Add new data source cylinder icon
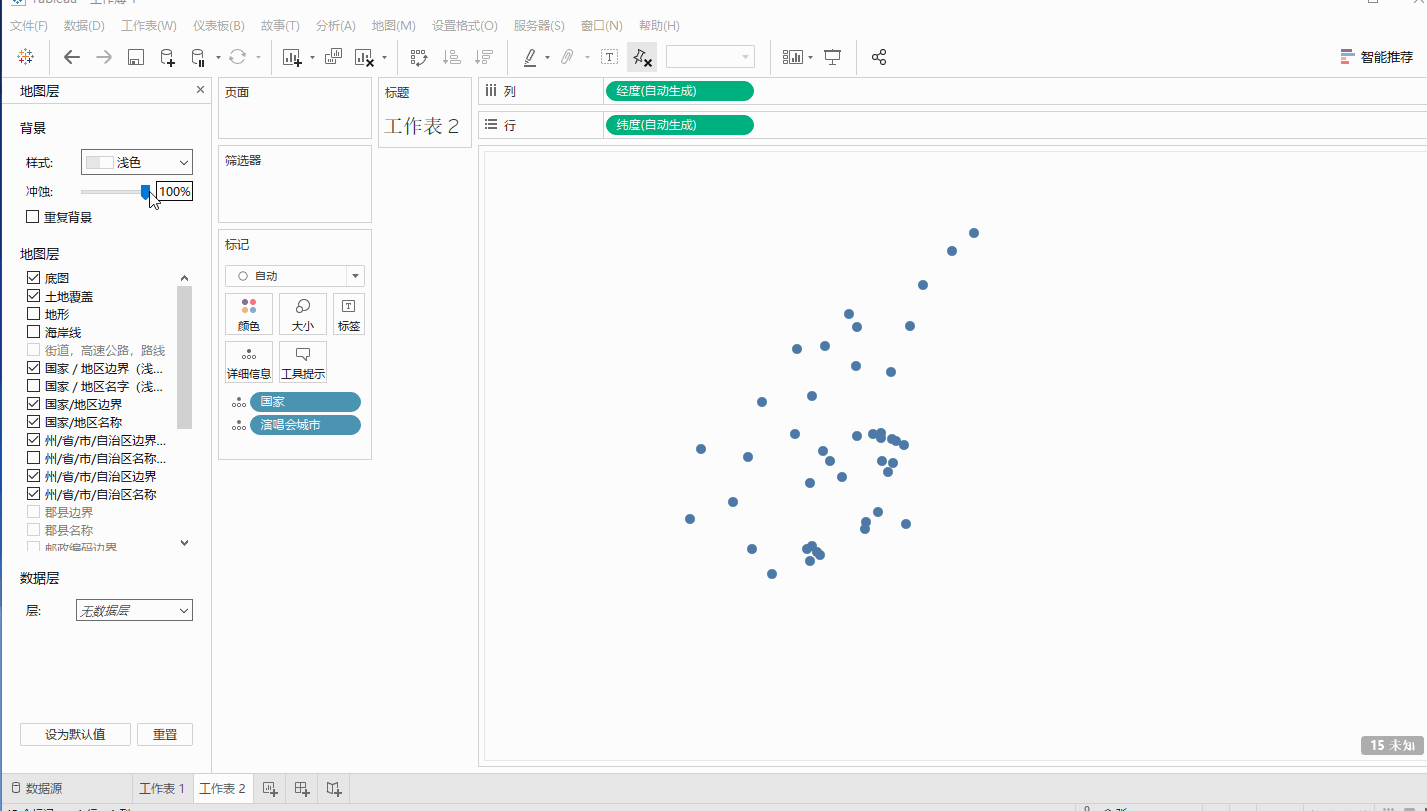The height and width of the screenshot is (811, 1427). [168, 57]
